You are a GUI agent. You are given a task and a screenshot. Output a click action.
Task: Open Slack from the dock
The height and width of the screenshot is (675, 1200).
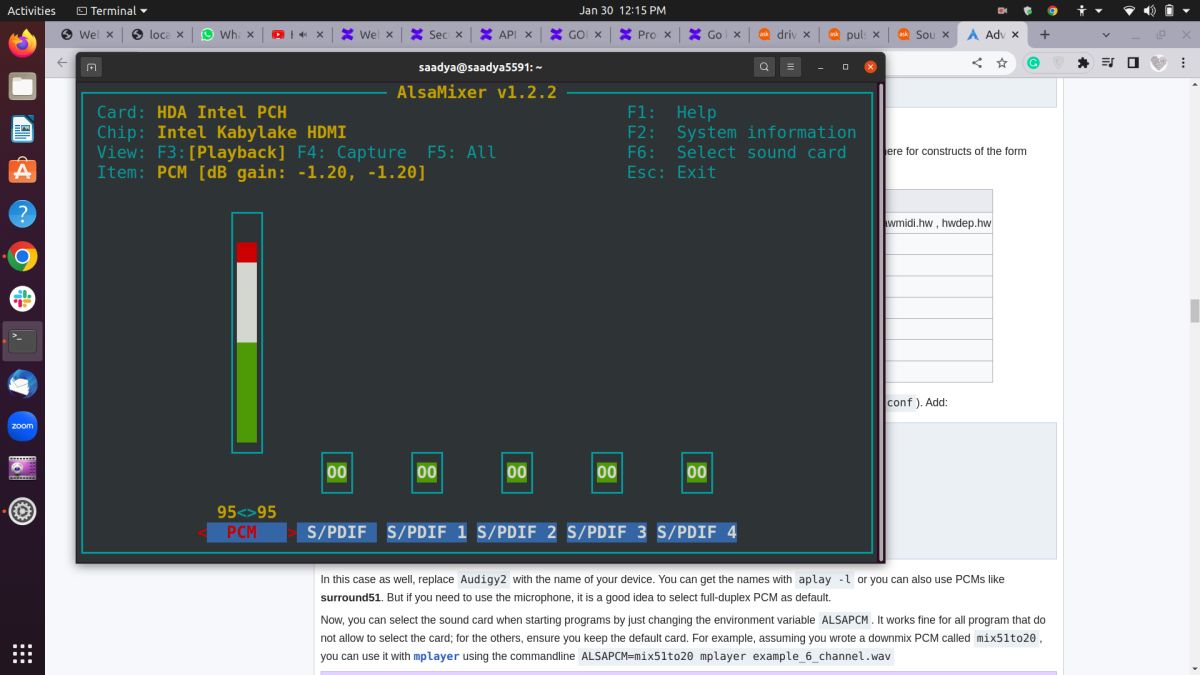tap(22, 299)
